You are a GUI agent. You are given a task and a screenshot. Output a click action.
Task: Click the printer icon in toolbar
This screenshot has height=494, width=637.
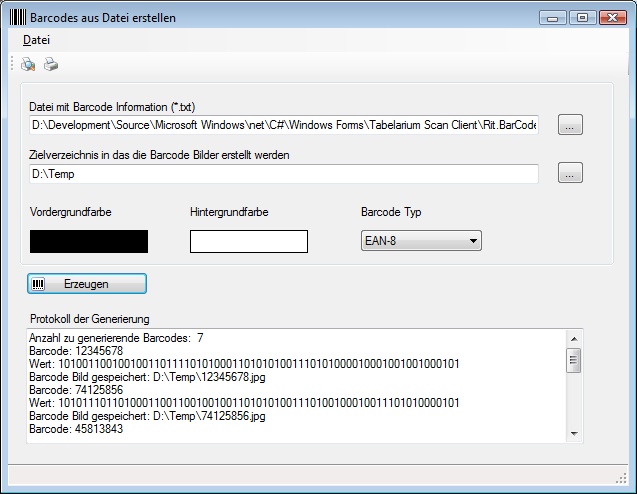click(x=51, y=64)
